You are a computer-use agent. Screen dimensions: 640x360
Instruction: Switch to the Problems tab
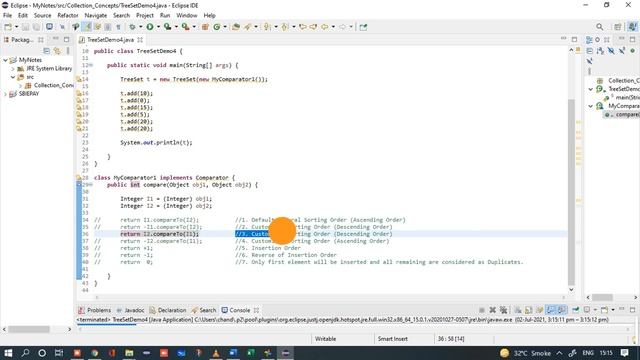click(x=95, y=310)
